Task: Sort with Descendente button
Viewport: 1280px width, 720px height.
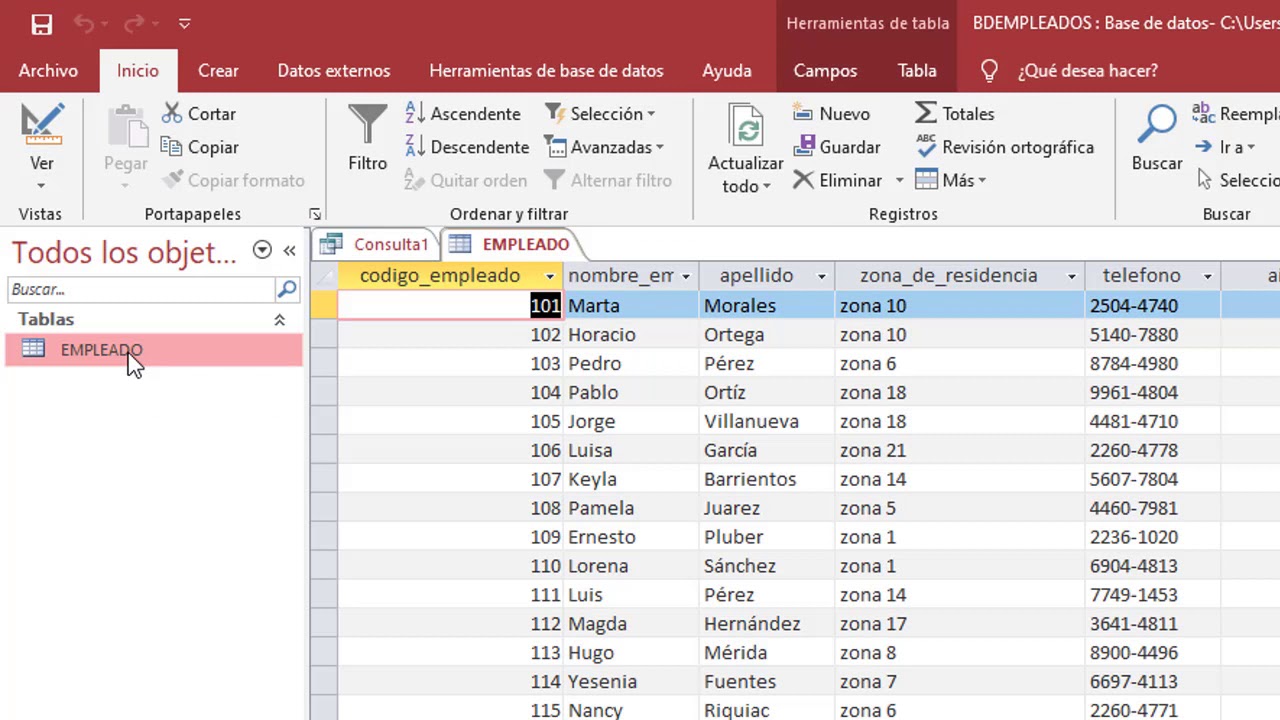Action: [x=467, y=147]
